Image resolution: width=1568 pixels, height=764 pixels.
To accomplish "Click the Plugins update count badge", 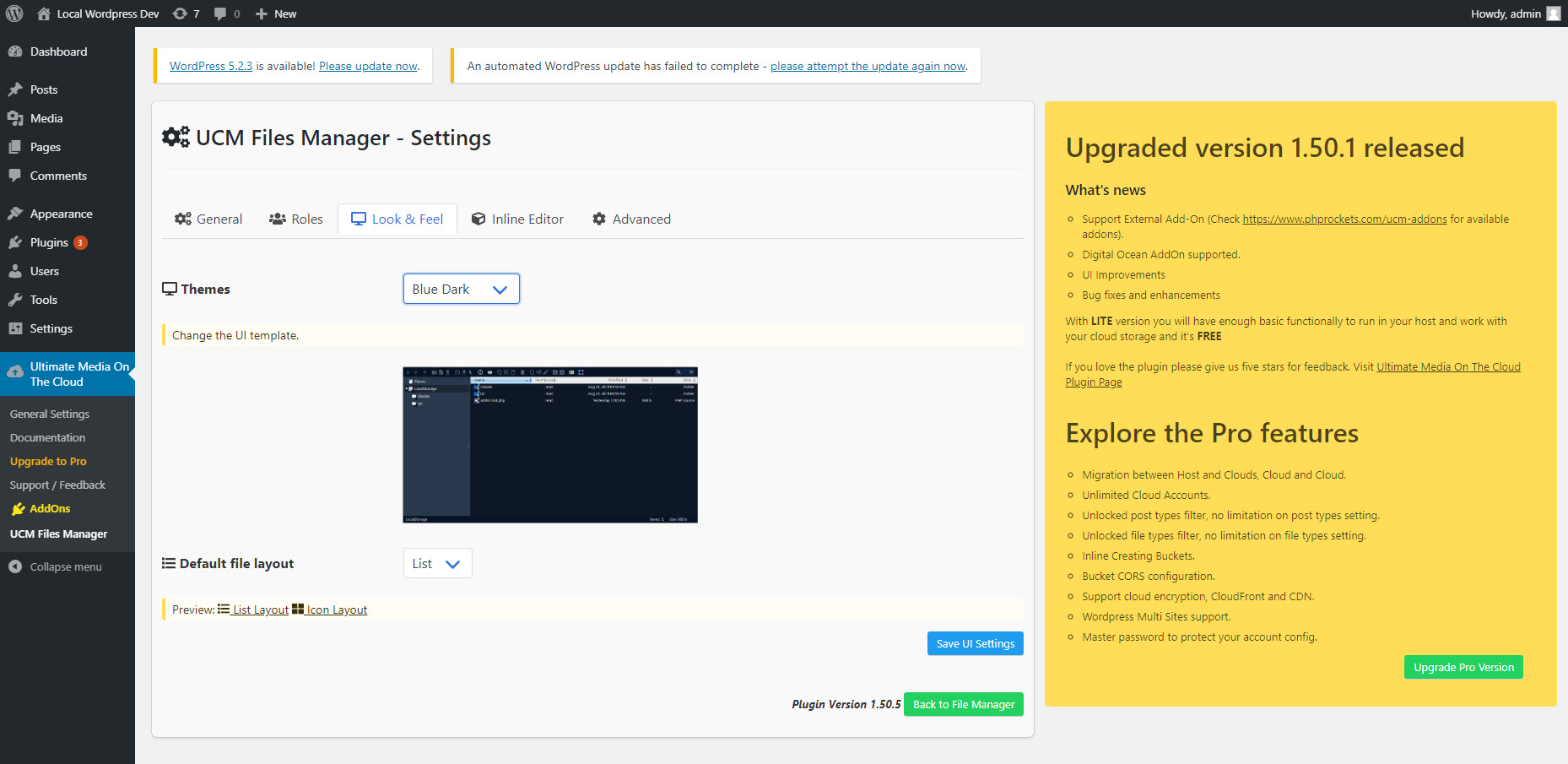I will coord(80,242).
